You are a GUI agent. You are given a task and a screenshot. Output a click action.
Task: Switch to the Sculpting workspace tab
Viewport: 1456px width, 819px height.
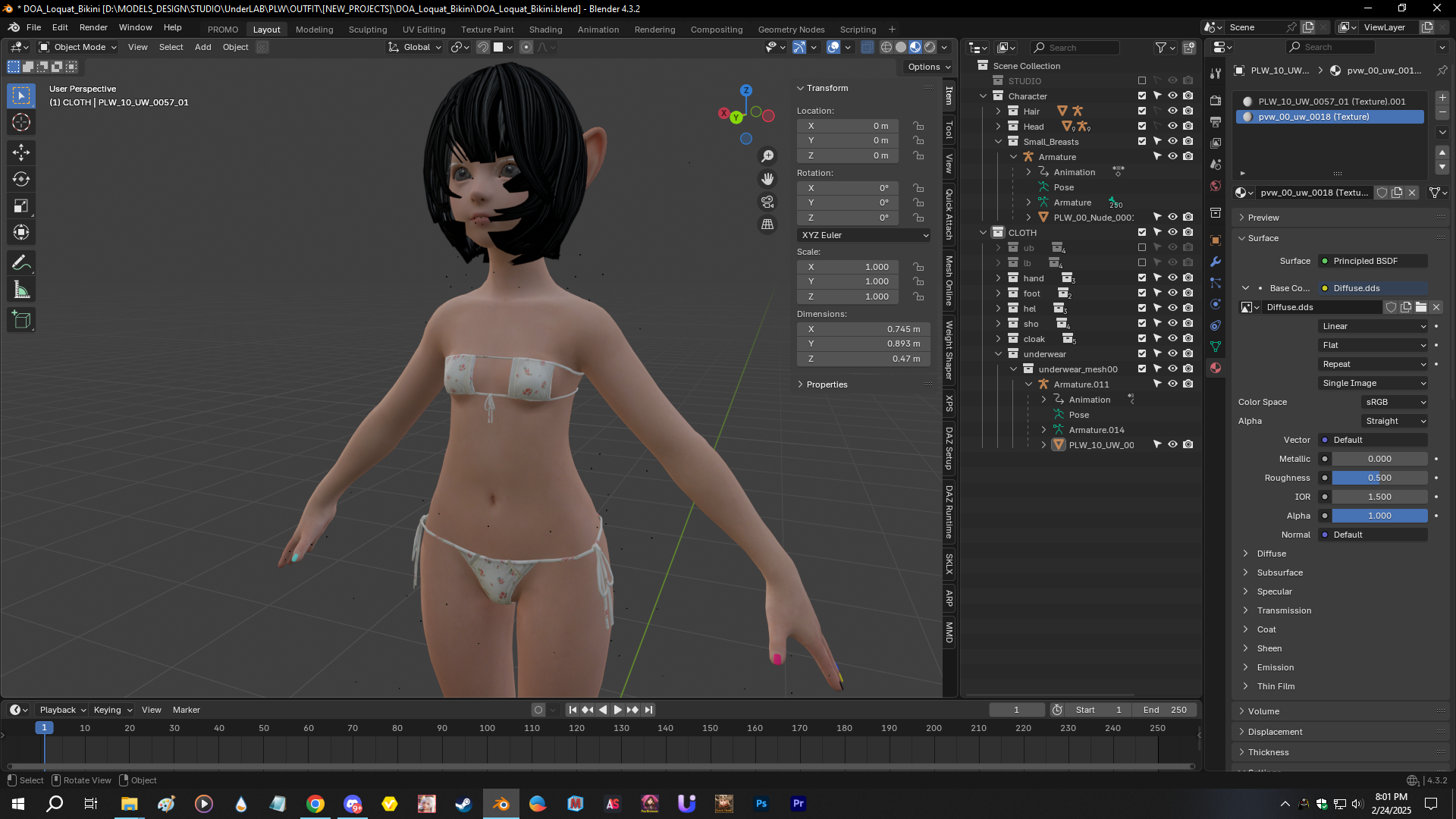coord(368,29)
